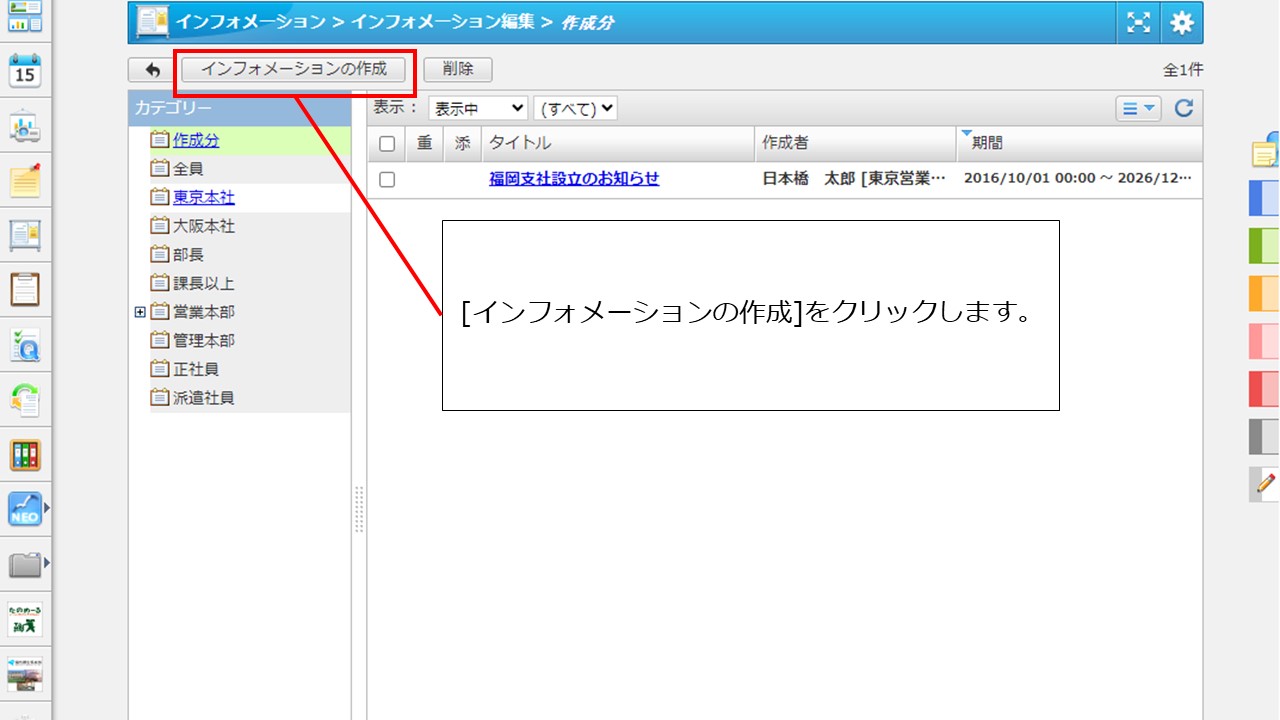1280x720 pixels.
Task: Open the blue NEO app icon
Action: [25, 509]
